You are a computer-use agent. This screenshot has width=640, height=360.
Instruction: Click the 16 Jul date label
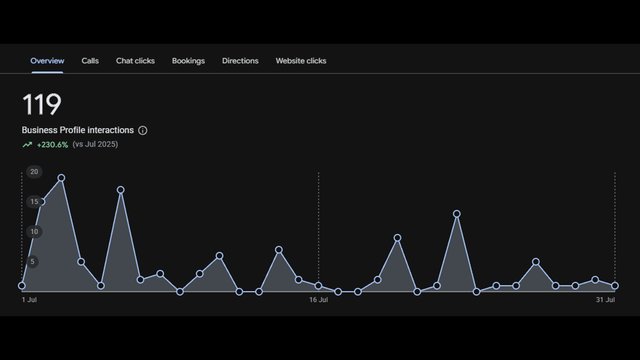click(x=318, y=300)
